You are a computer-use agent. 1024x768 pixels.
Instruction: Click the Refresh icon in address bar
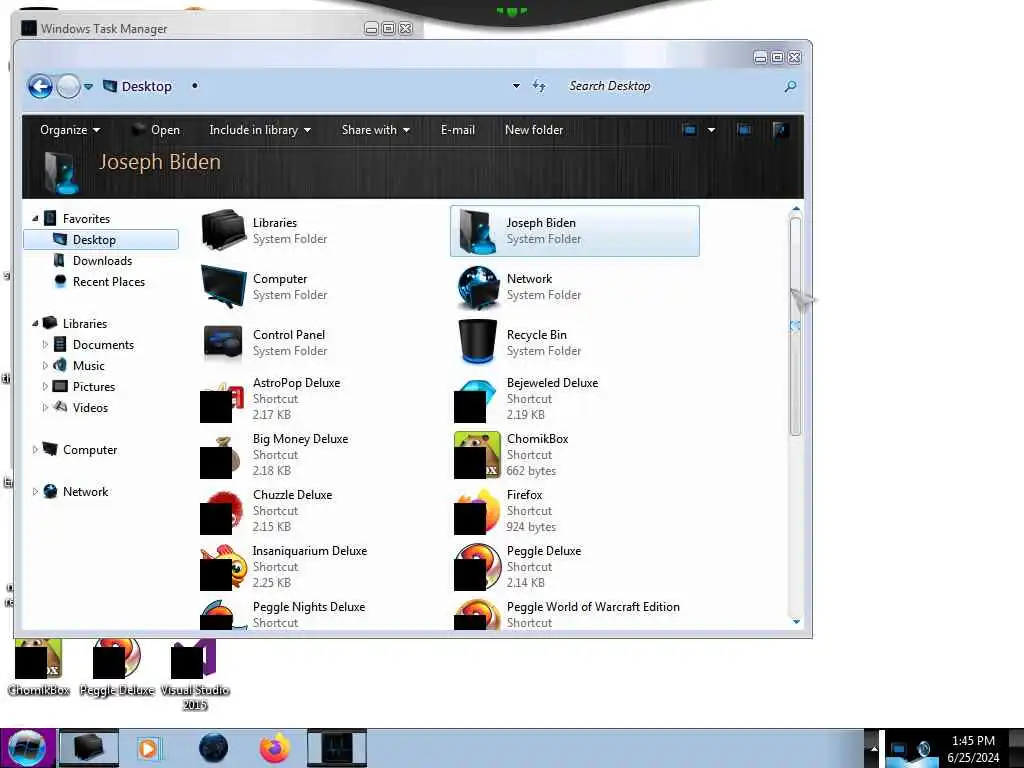click(539, 86)
